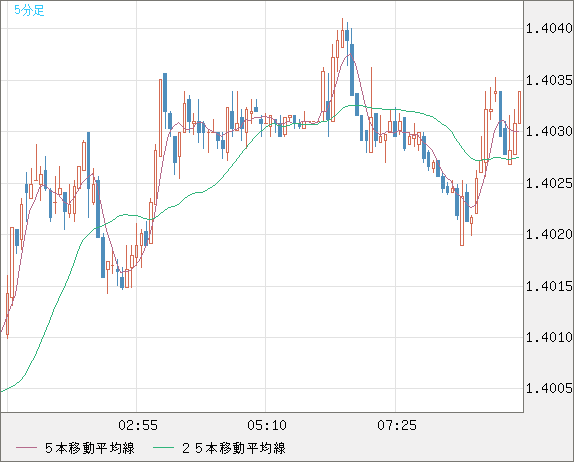Click the 1.4030 price axis label
Viewport: 574px width, 462px height.
549,131
